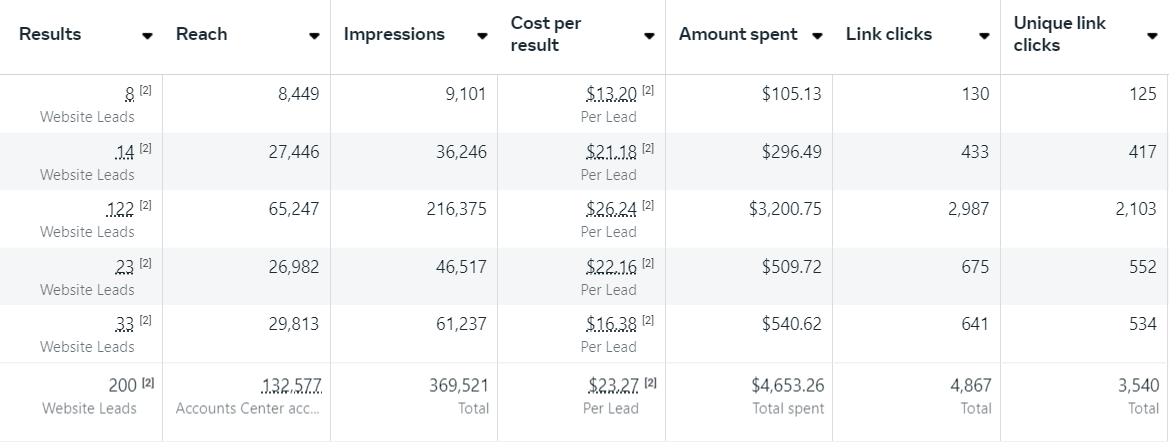Click the footnote marker beside 8 results
This screenshot has height=442, width=1169.
pyautogui.click(x=146, y=91)
